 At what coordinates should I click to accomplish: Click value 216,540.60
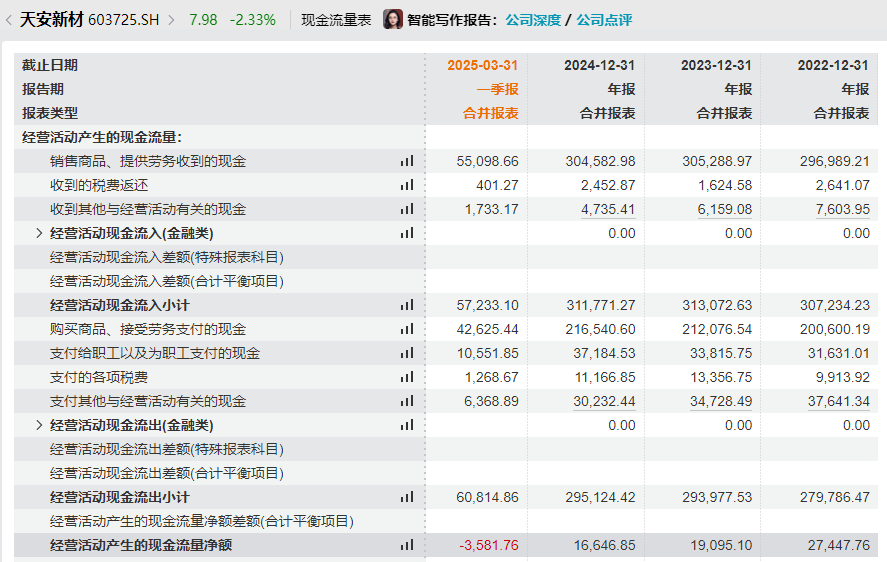tap(600, 329)
